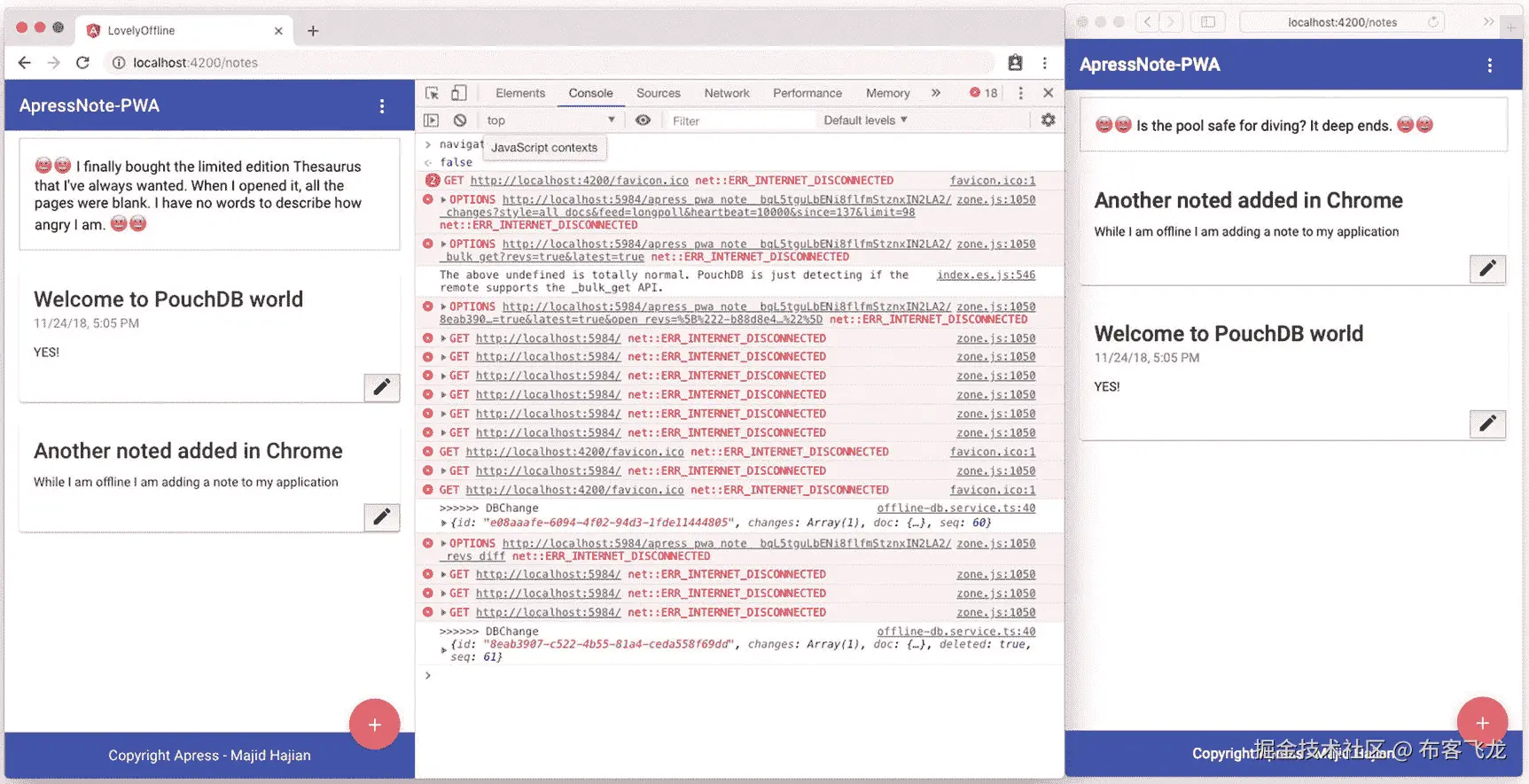Click Chrome address bar URL
The image size is (1529, 784).
(195, 63)
